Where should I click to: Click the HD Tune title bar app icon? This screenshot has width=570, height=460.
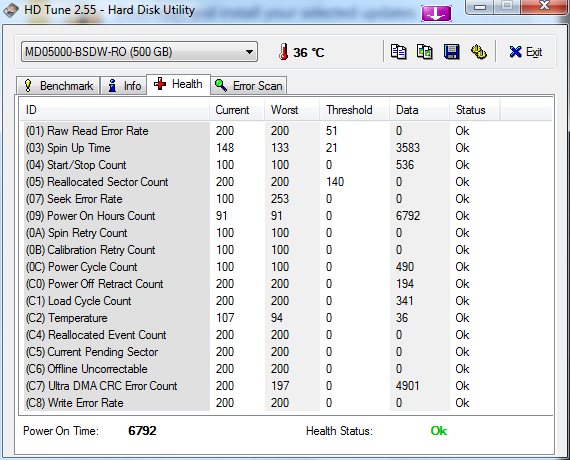pos(11,10)
